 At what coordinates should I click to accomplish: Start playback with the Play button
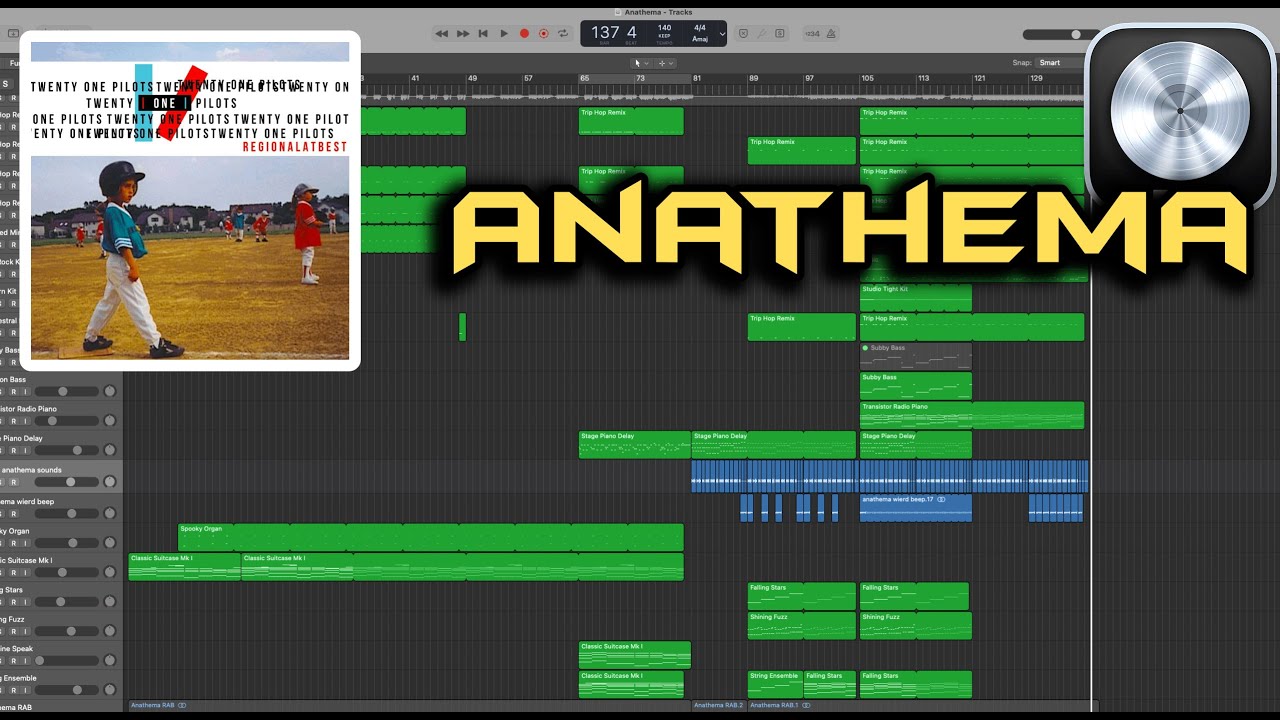coord(504,33)
